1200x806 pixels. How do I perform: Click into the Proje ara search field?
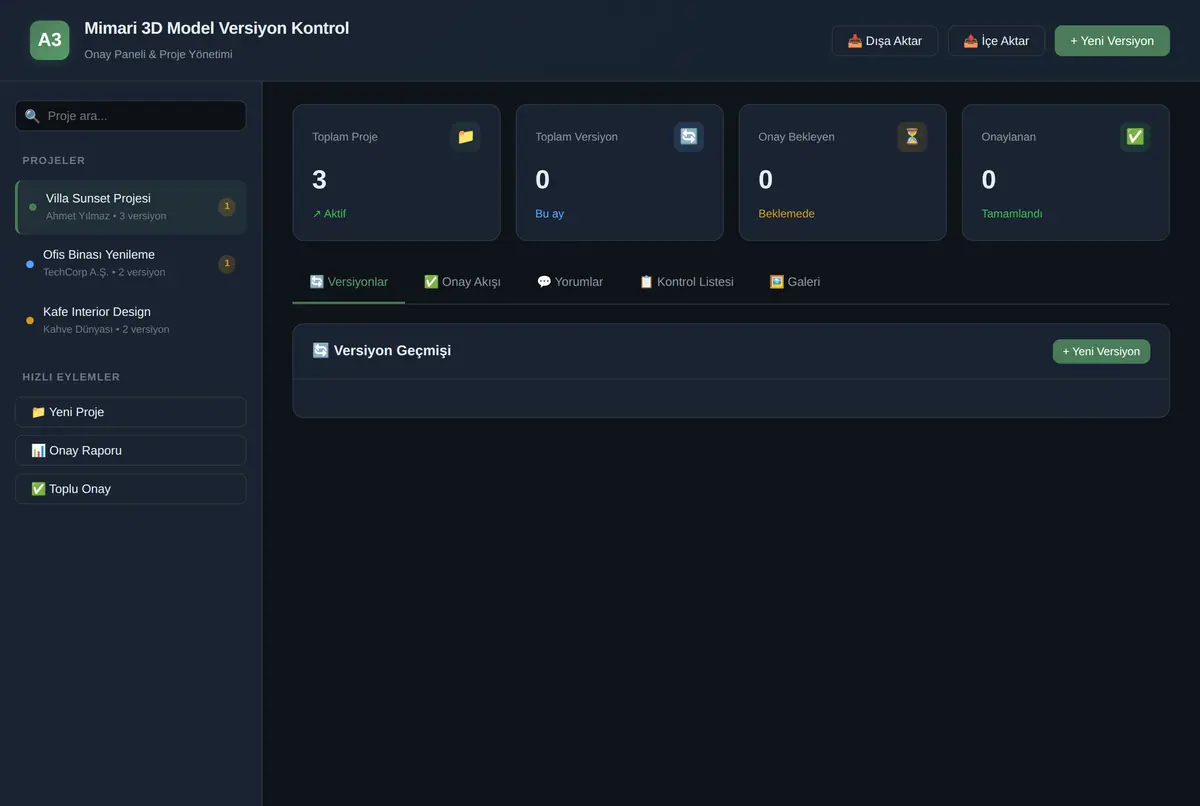(x=131, y=116)
